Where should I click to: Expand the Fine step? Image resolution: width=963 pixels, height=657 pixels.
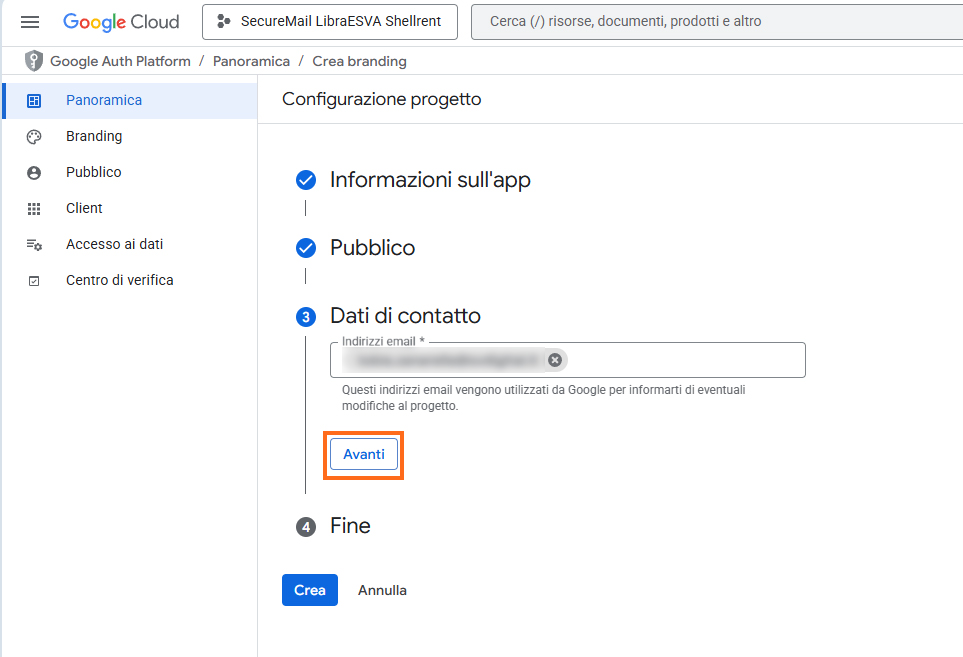pyautogui.click(x=350, y=526)
